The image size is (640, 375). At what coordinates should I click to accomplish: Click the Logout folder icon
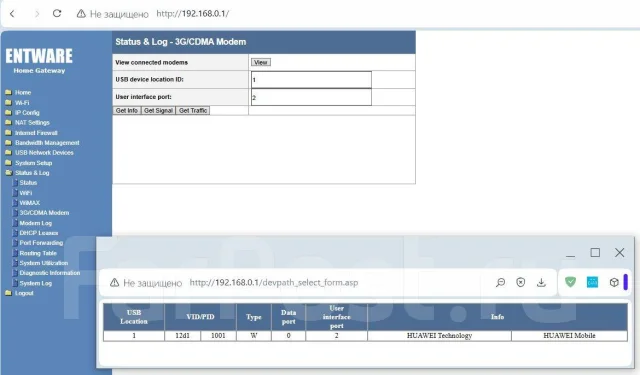8,293
